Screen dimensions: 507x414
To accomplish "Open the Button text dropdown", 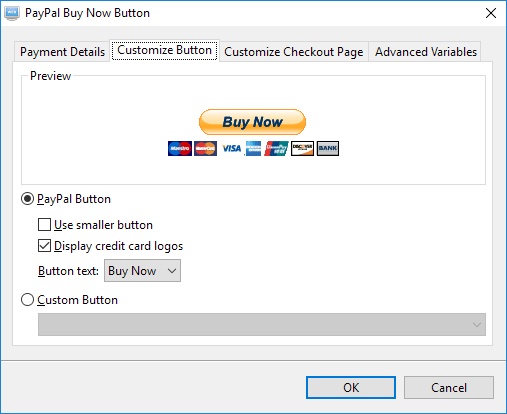I will (x=142, y=271).
